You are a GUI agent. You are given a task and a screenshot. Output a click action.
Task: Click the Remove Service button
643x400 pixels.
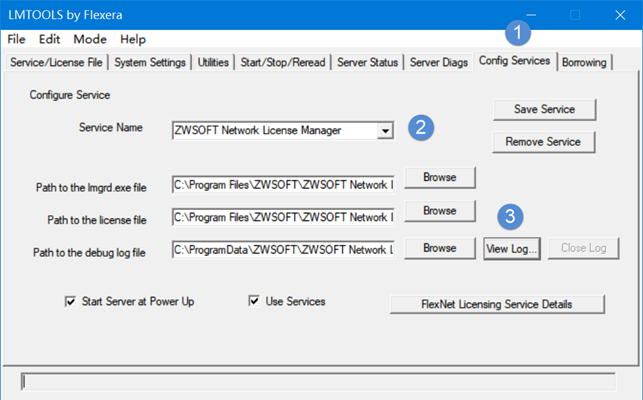tap(543, 142)
